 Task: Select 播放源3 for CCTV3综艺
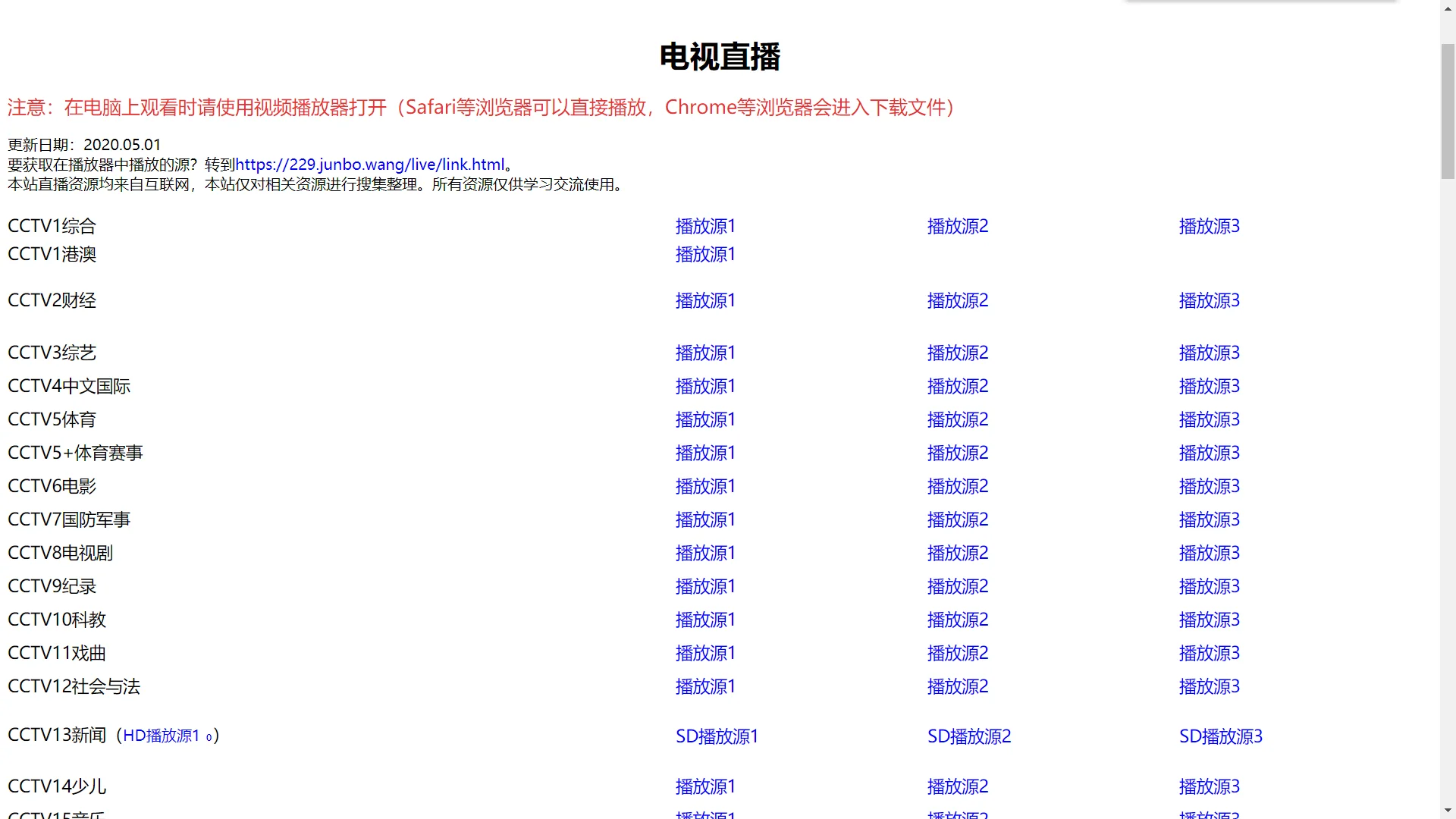(x=1209, y=353)
